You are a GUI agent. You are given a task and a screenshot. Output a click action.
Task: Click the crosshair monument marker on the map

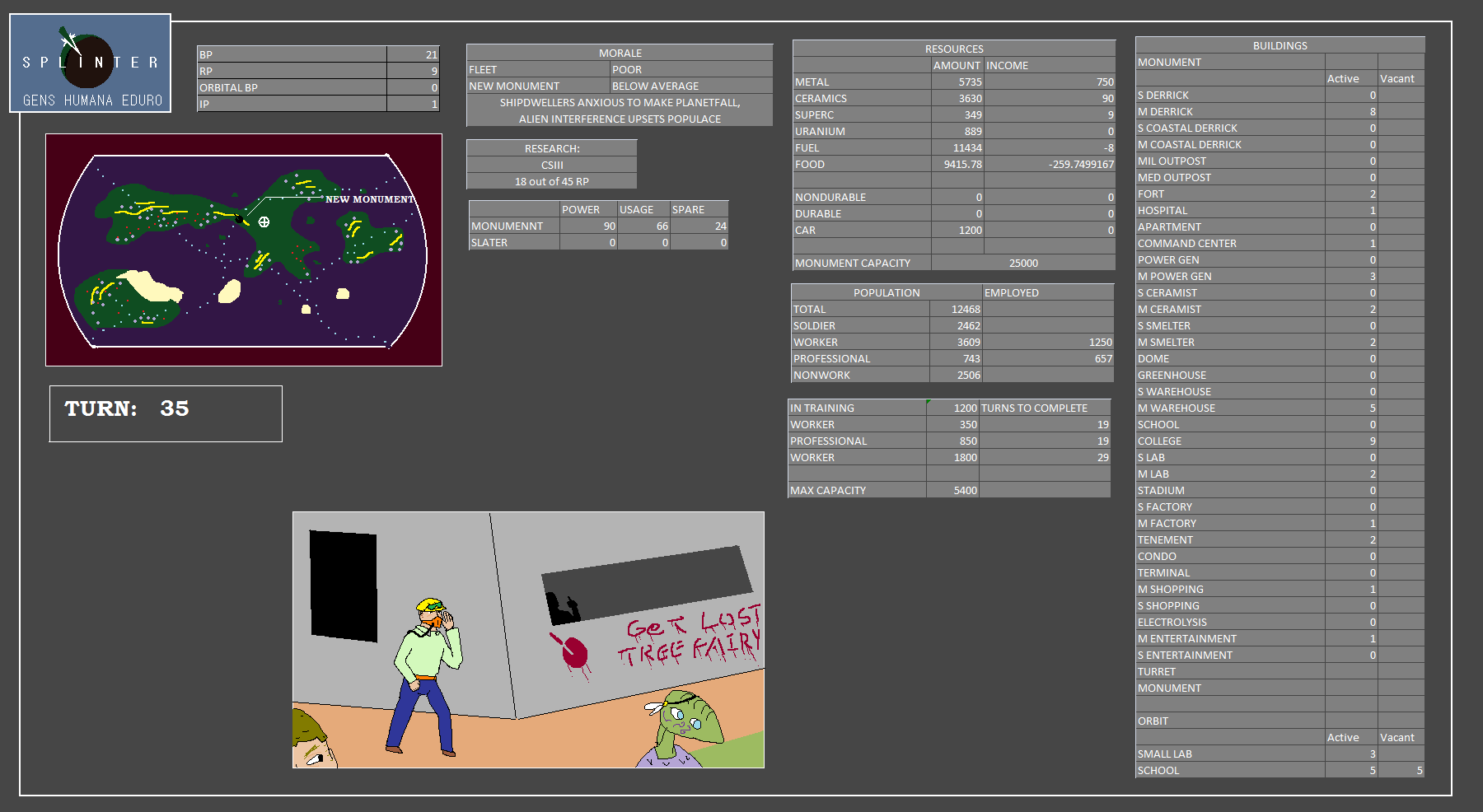point(264,222)
